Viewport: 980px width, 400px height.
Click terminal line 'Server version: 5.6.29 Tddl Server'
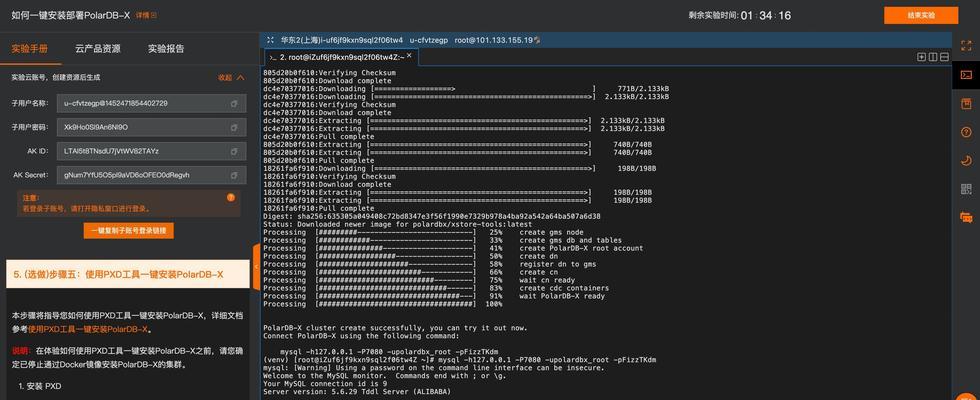(356, 392)
